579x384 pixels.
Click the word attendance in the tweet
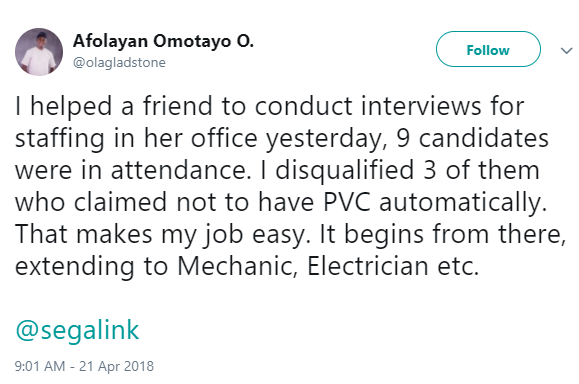coord(179,170)
